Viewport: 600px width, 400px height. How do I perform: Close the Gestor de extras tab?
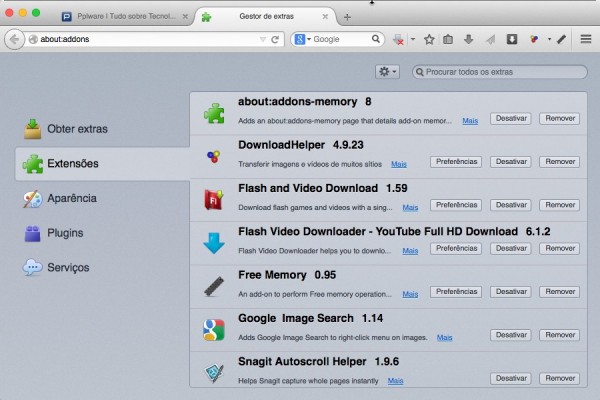click(325, 16)
